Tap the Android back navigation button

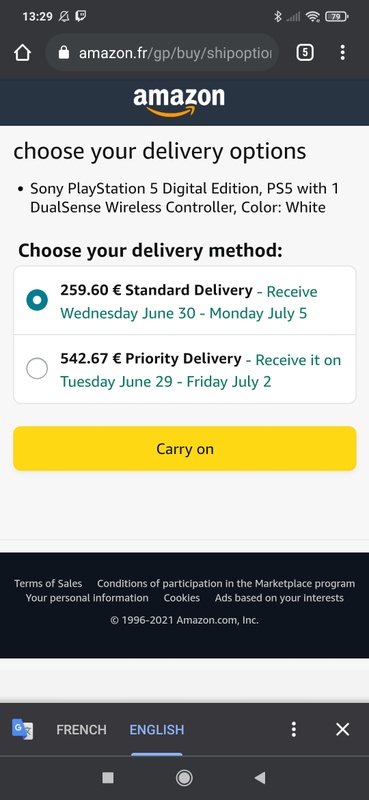(x=260, y=778)
